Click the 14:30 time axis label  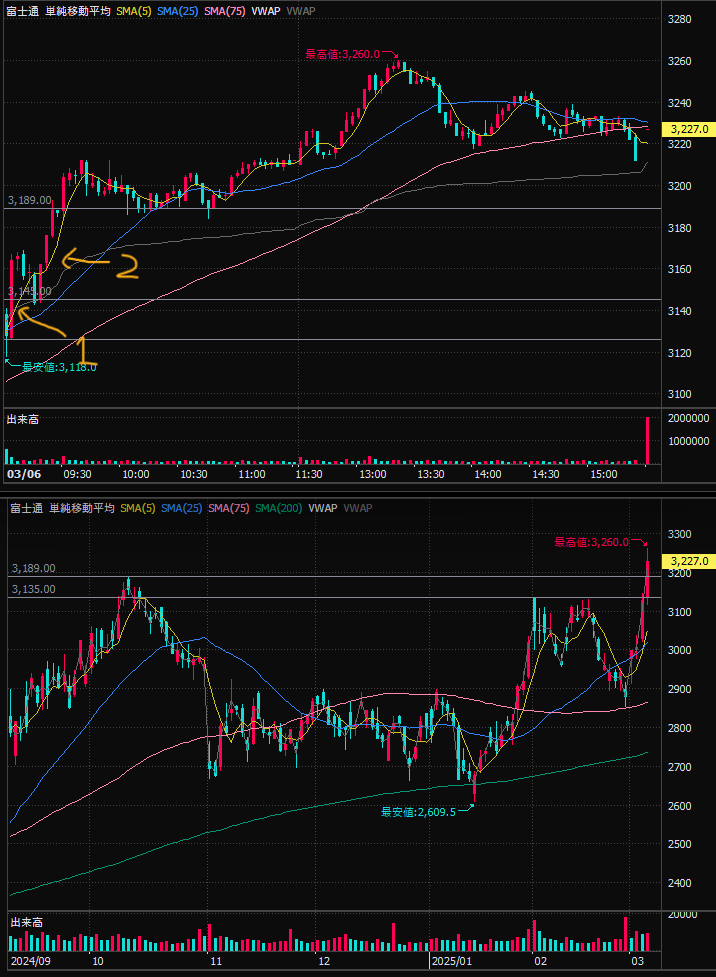(x=545, y=474)
